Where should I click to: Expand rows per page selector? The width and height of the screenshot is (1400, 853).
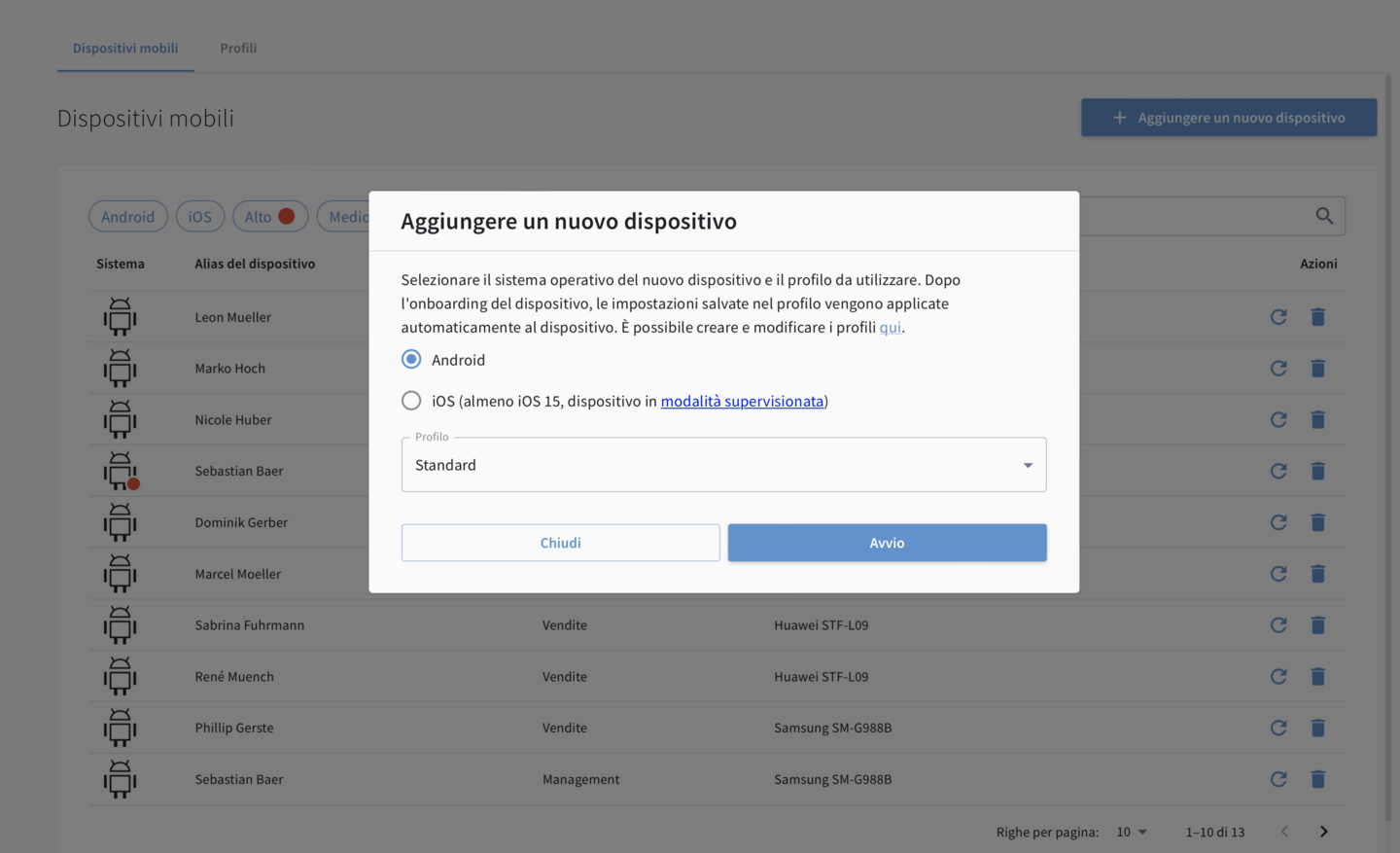coord(1132,832)
